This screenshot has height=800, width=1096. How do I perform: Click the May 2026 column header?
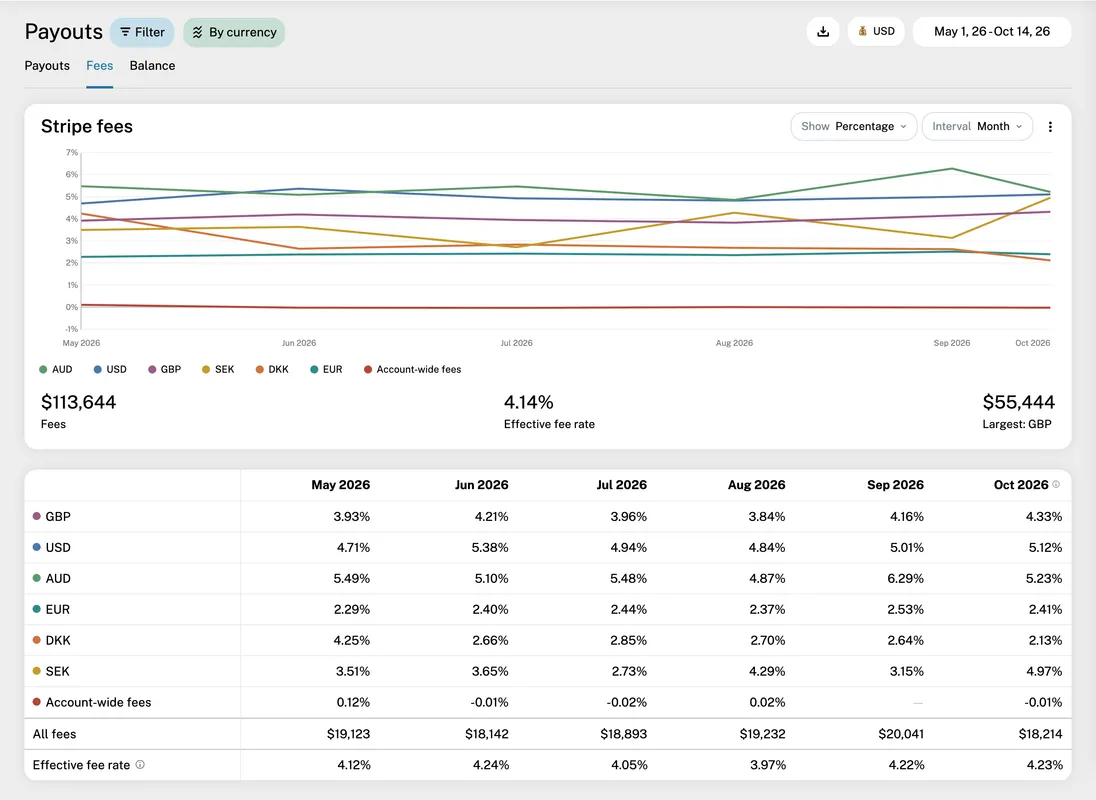340,485
